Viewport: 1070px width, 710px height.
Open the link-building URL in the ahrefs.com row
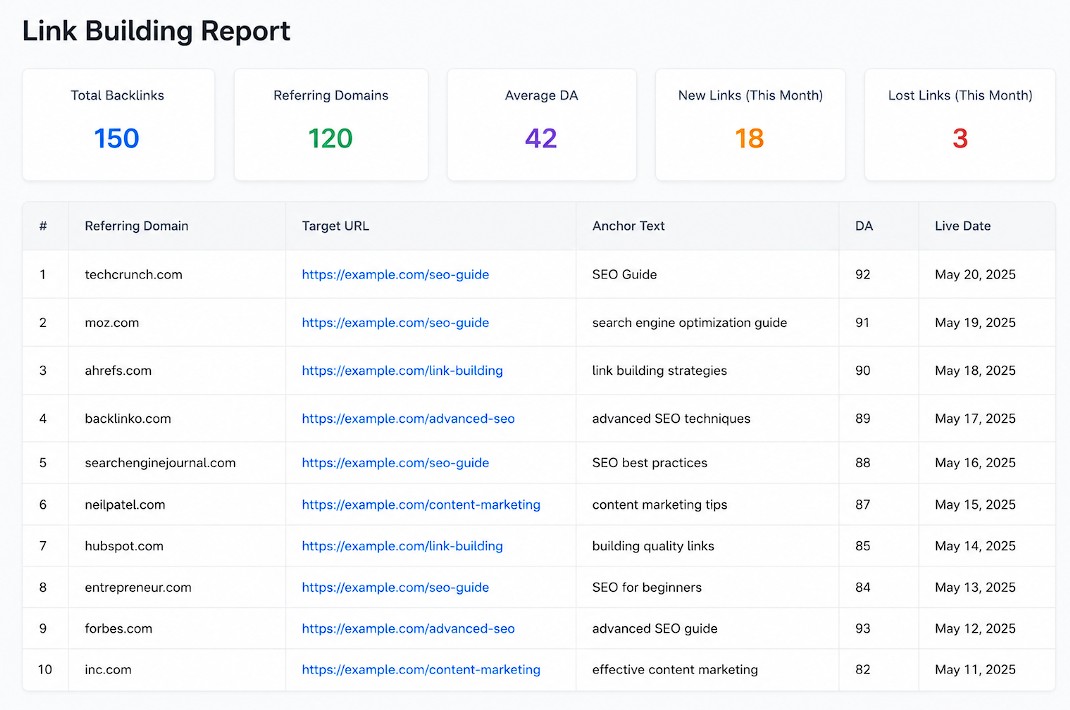tap(402, 371)
